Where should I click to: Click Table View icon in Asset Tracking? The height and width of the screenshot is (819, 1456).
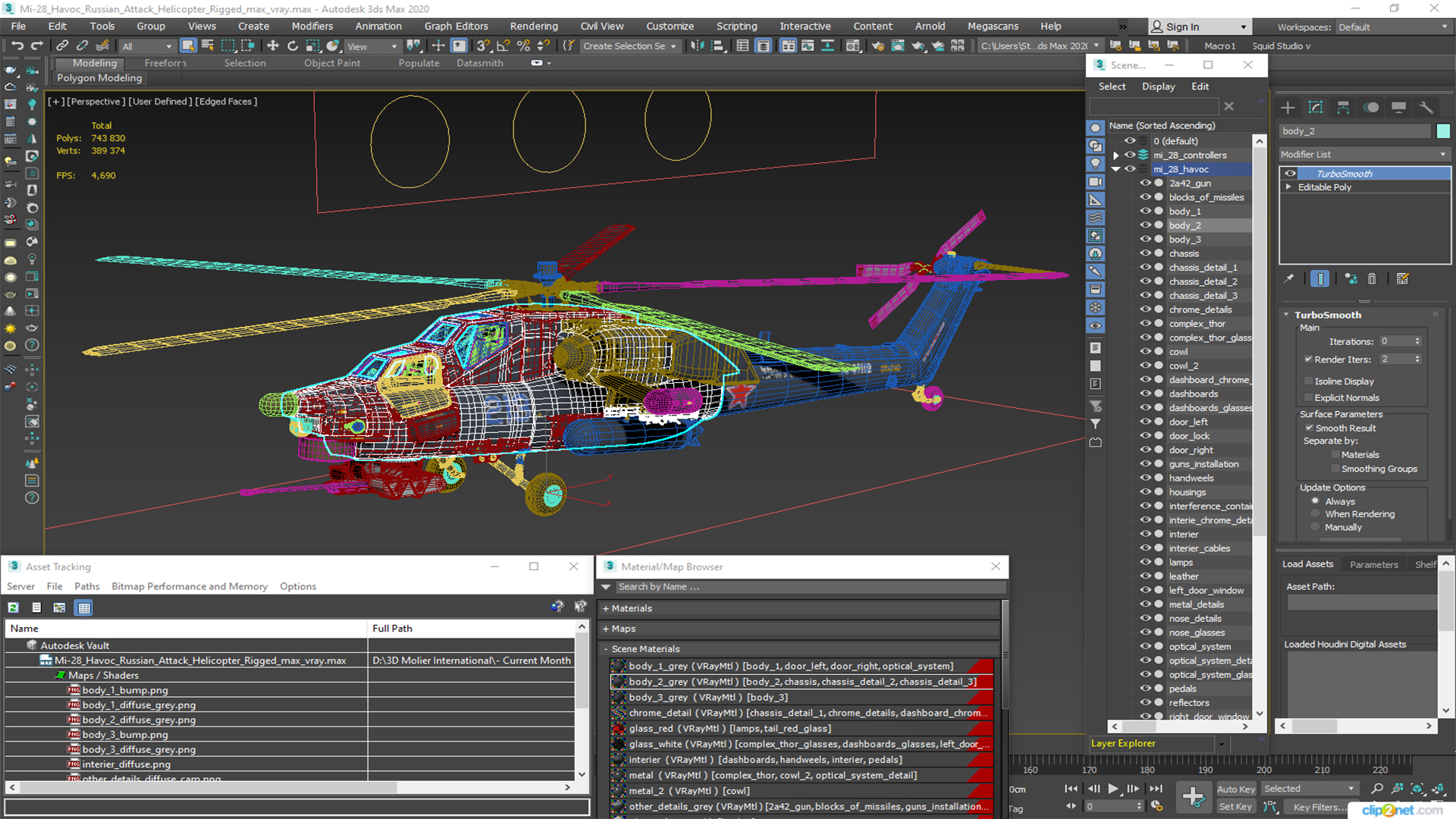(x=84, y=607)
